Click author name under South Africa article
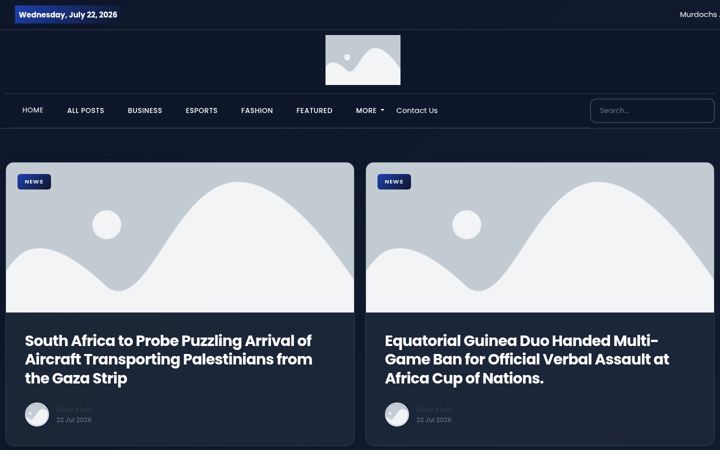The height and width of the screenshot is (450, 720). [x=74, y=409]
